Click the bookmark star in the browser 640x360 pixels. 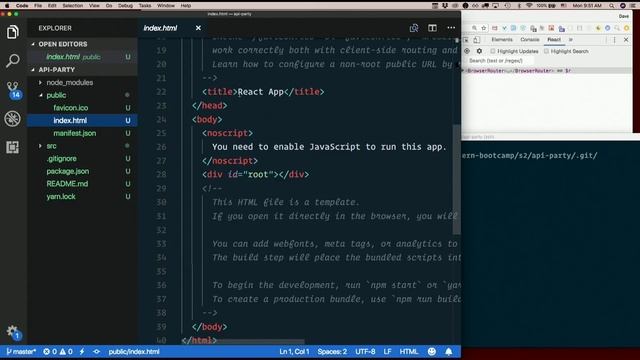click(x=484, y=28)
